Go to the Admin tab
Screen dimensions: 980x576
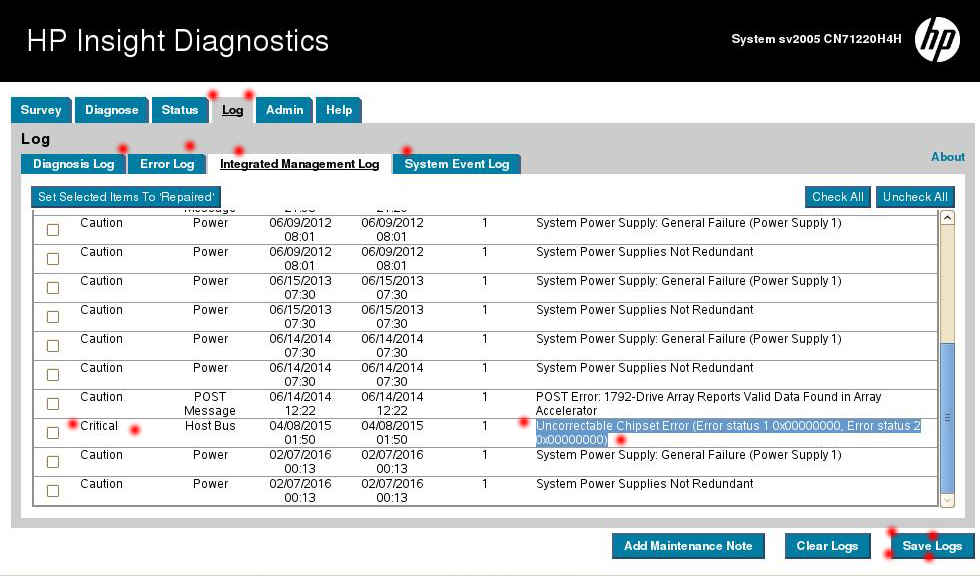tap(284, 110)
